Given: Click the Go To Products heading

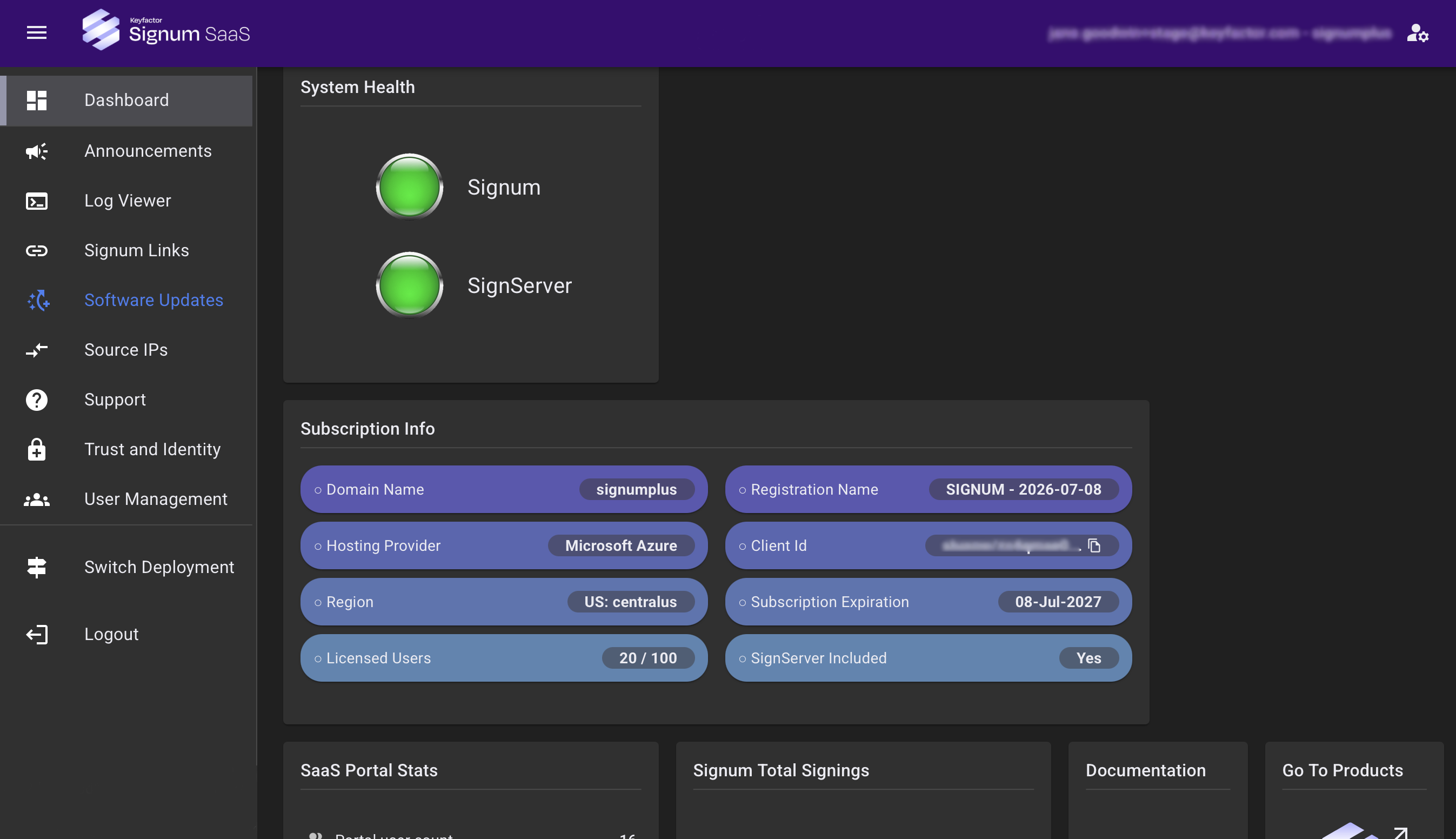Looking at the screenshot, I should tap(1343, 770).
